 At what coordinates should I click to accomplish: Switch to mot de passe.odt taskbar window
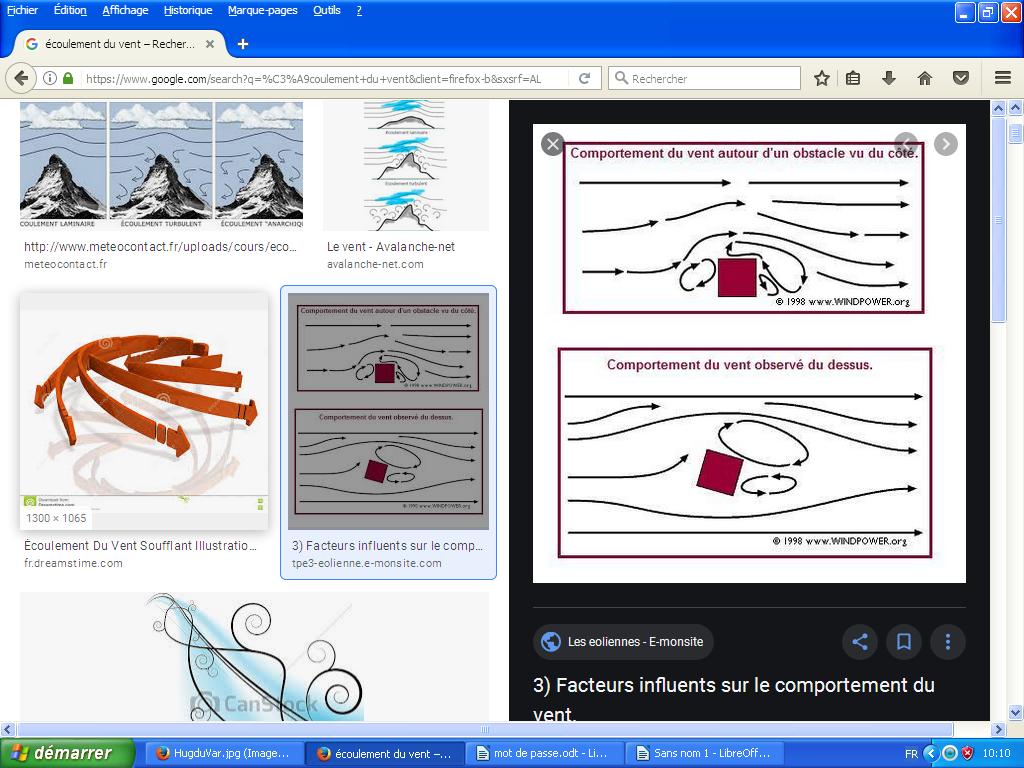coord(545,753)
